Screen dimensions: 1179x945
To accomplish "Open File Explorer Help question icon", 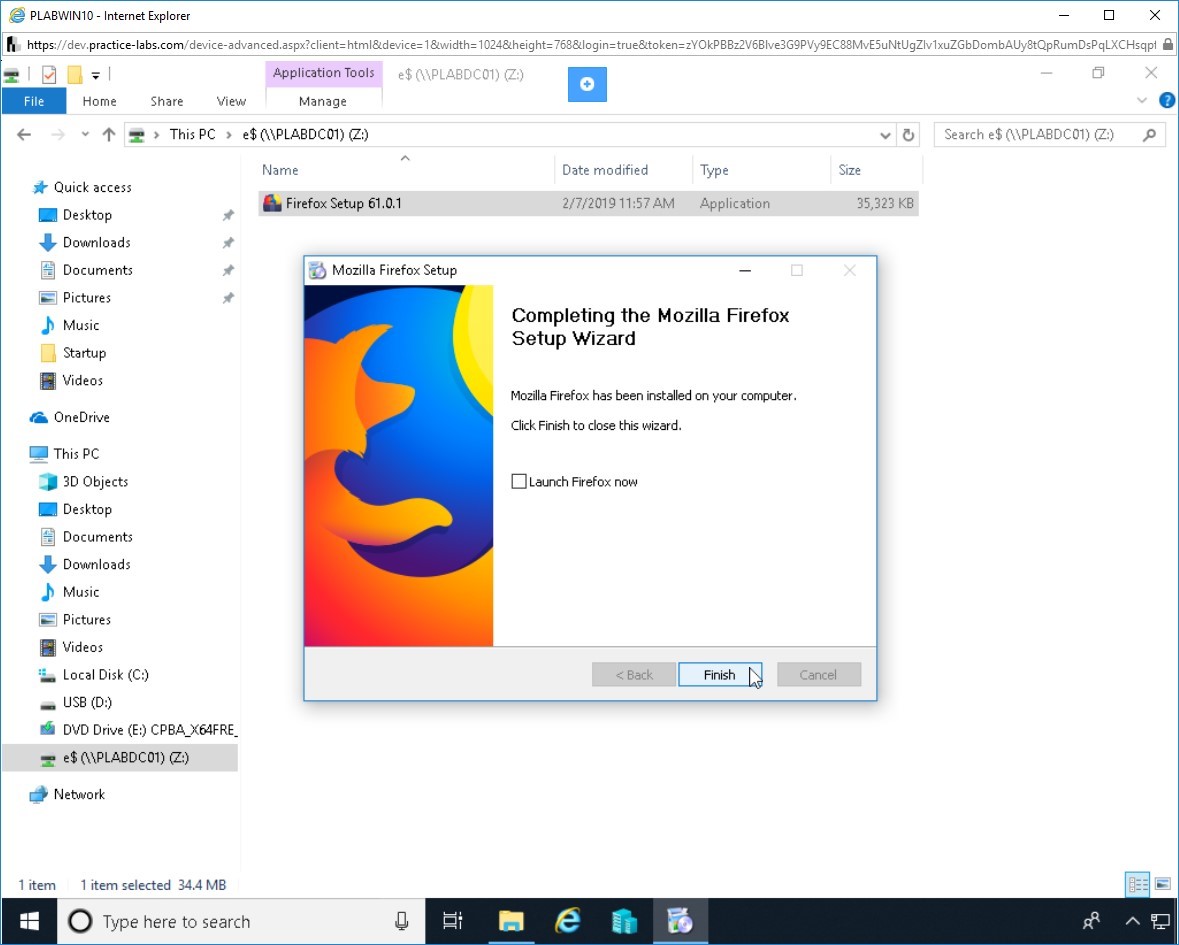I will pos(1167,101).
